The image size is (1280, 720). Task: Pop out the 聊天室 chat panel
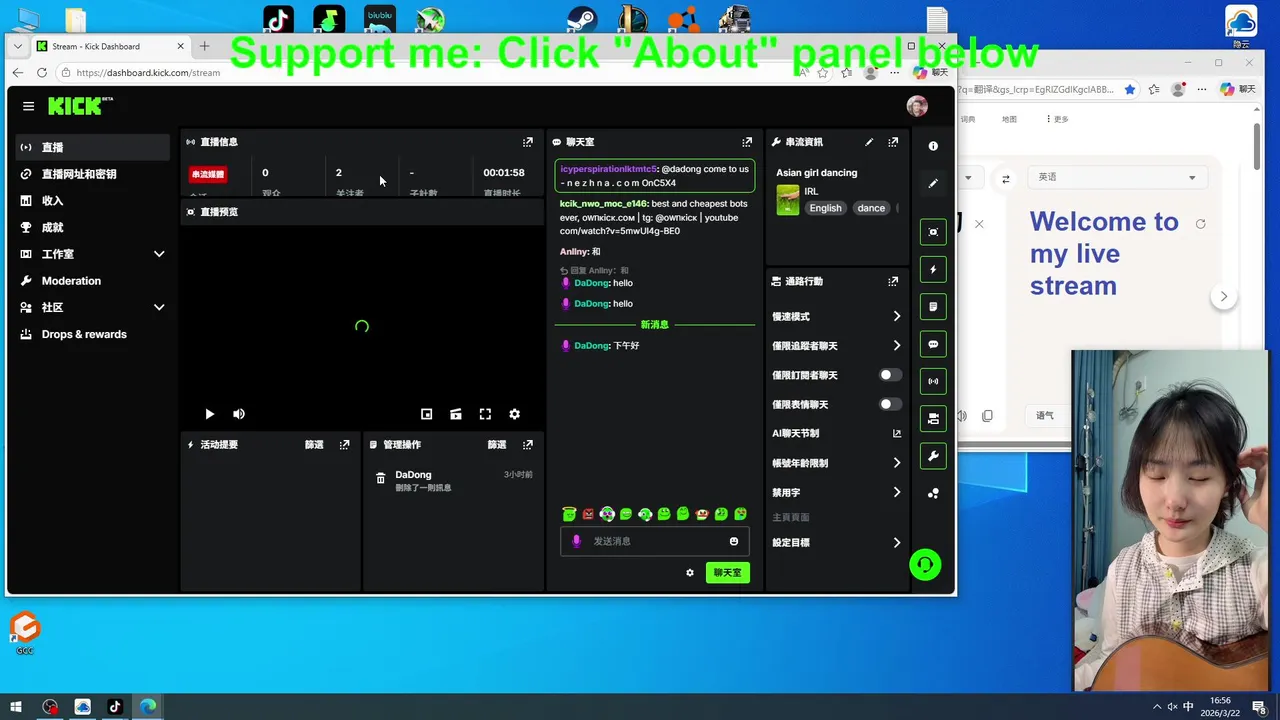(x=747, y=142)
